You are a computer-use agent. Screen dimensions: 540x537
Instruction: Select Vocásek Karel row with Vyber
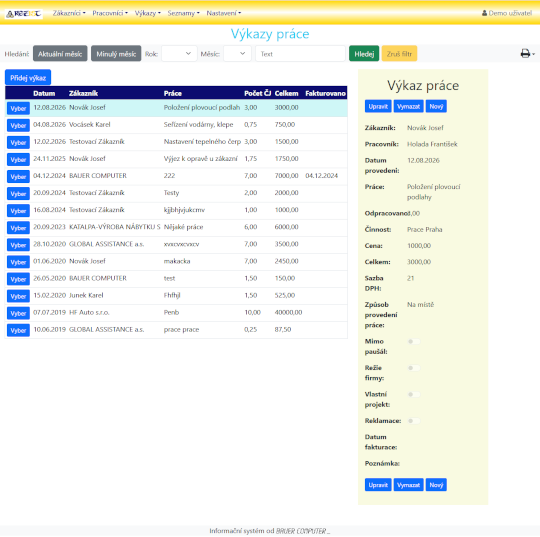click(18, 126)
